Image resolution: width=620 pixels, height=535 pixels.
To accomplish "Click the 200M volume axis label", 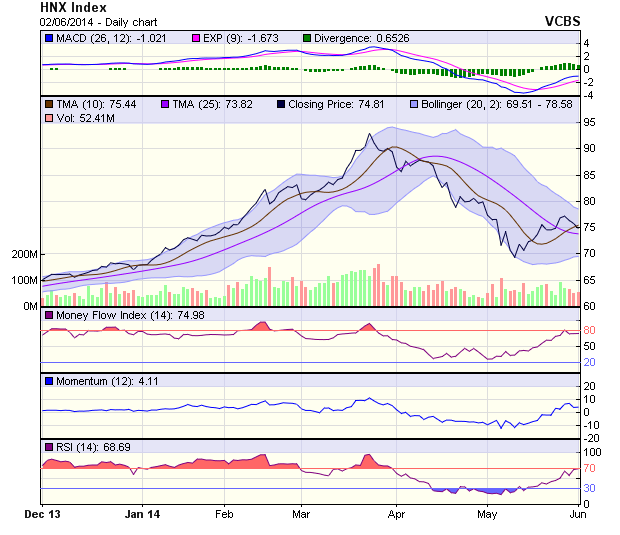I will coord(24,254).
